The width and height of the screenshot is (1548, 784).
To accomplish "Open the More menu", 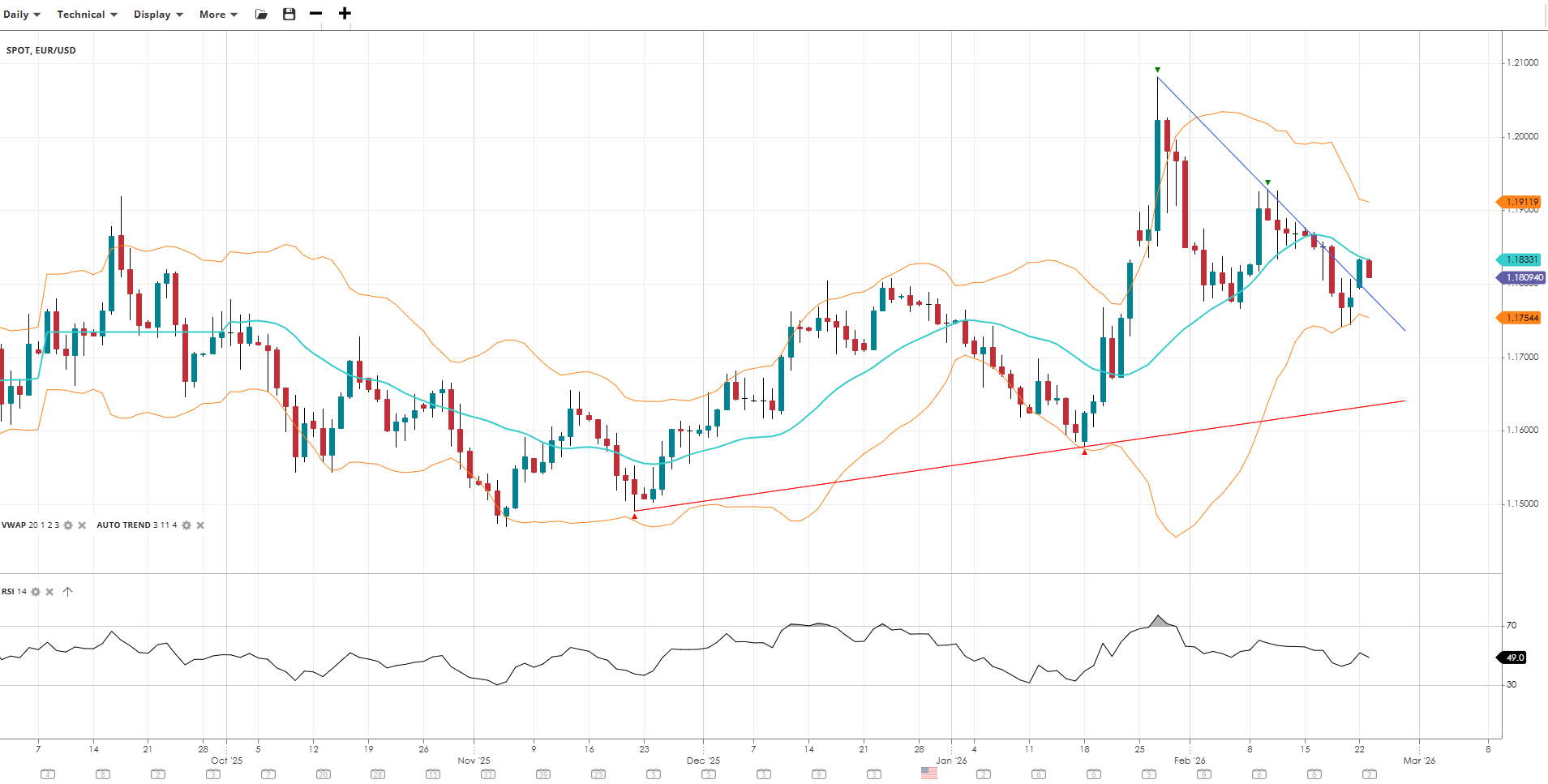I will pyautogui.click(x=218, y=15).
